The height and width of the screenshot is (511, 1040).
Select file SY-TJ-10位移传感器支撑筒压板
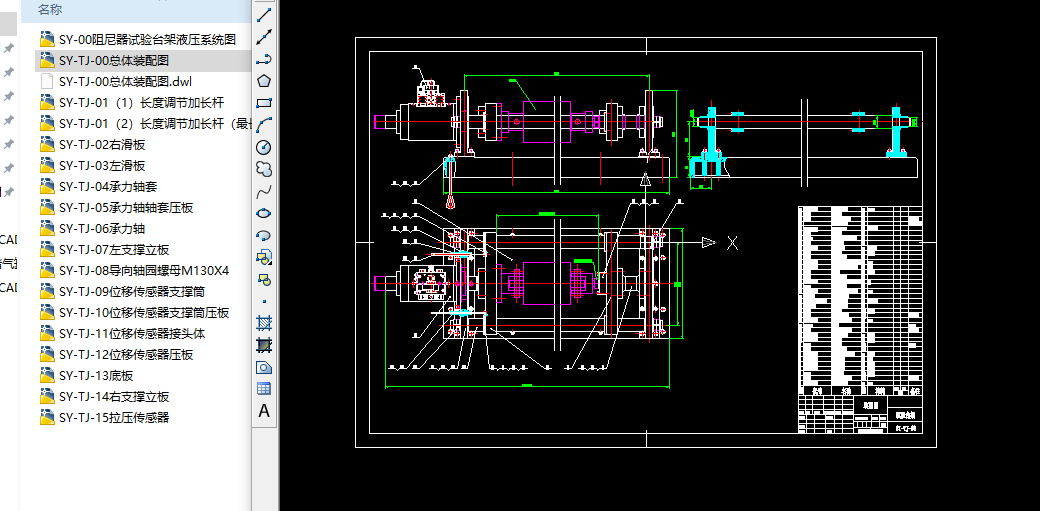pyautogui.click(x=135, y=313)
